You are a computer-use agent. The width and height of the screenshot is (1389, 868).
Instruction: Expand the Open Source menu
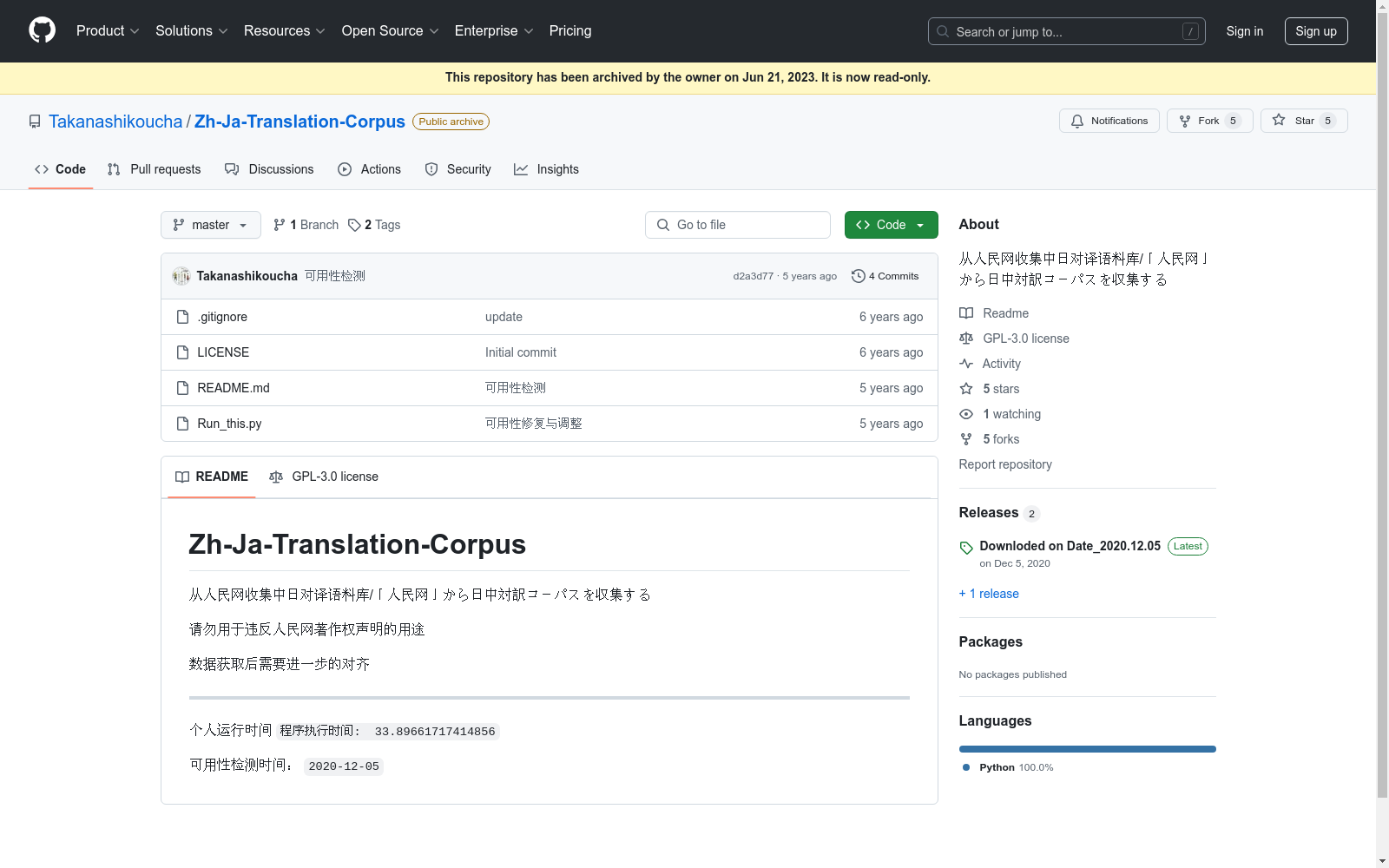tap(391, 30)
